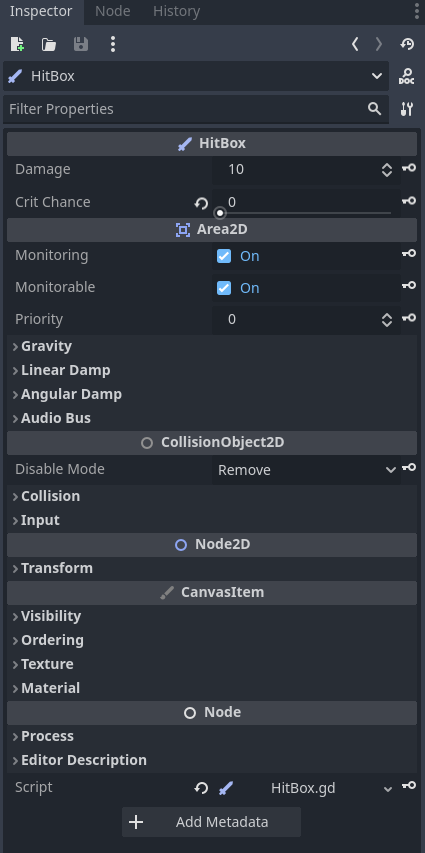Load an existing resource using the folder icon
The image size is (425, 853).
[49, 44]
